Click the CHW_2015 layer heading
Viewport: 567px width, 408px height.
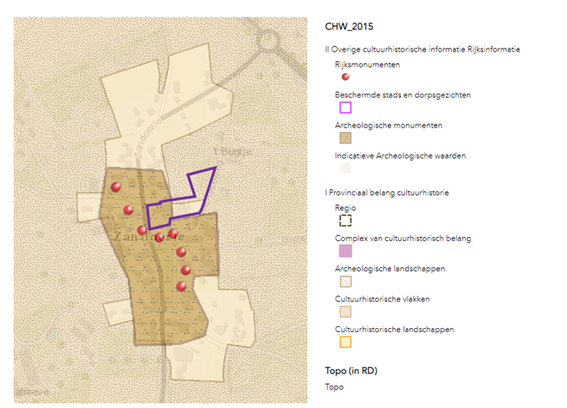coord(349,26)
